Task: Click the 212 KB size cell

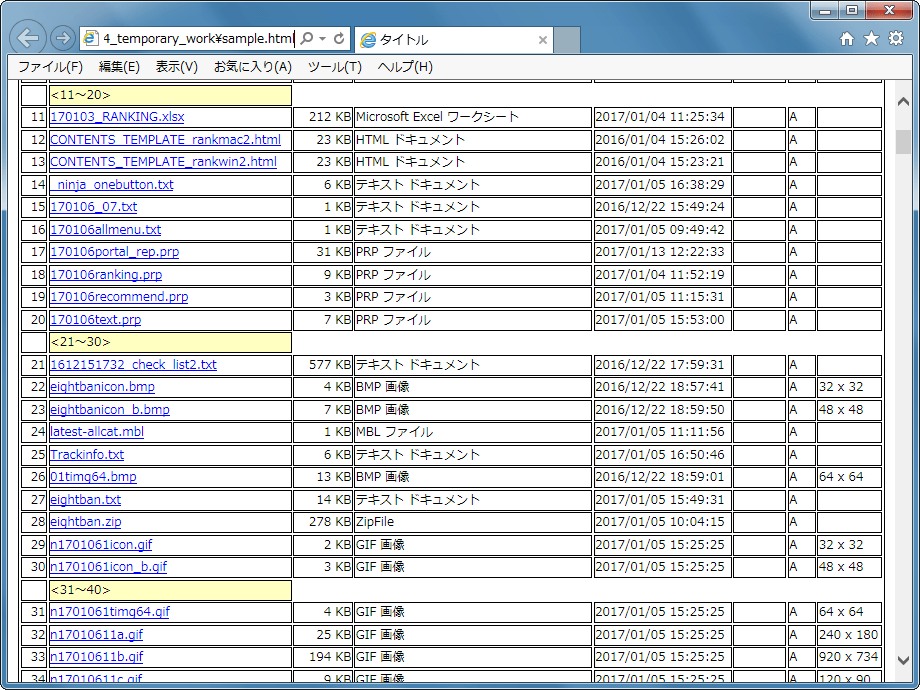Action: pyautogui.click(x=322, y=117)
